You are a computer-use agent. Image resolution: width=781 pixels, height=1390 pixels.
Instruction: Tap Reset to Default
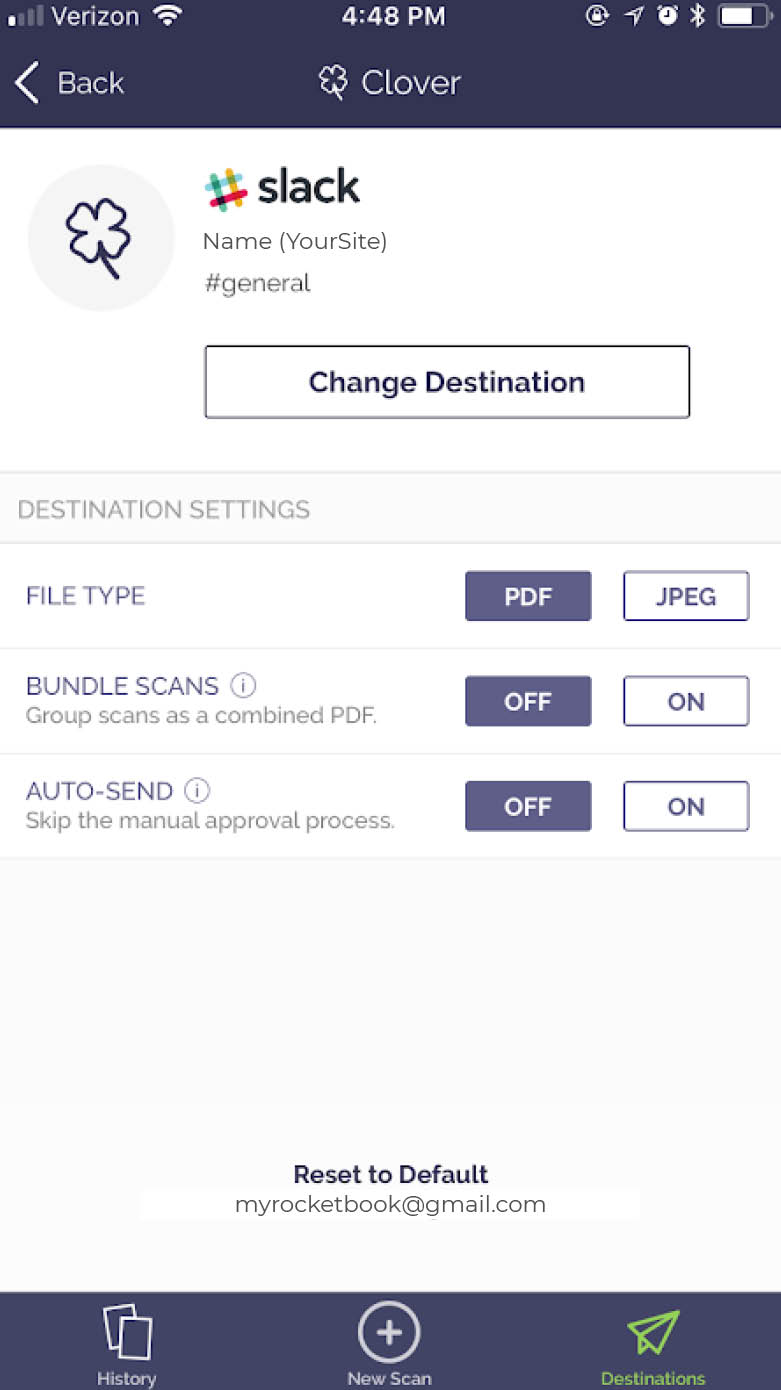(390, 1174)
